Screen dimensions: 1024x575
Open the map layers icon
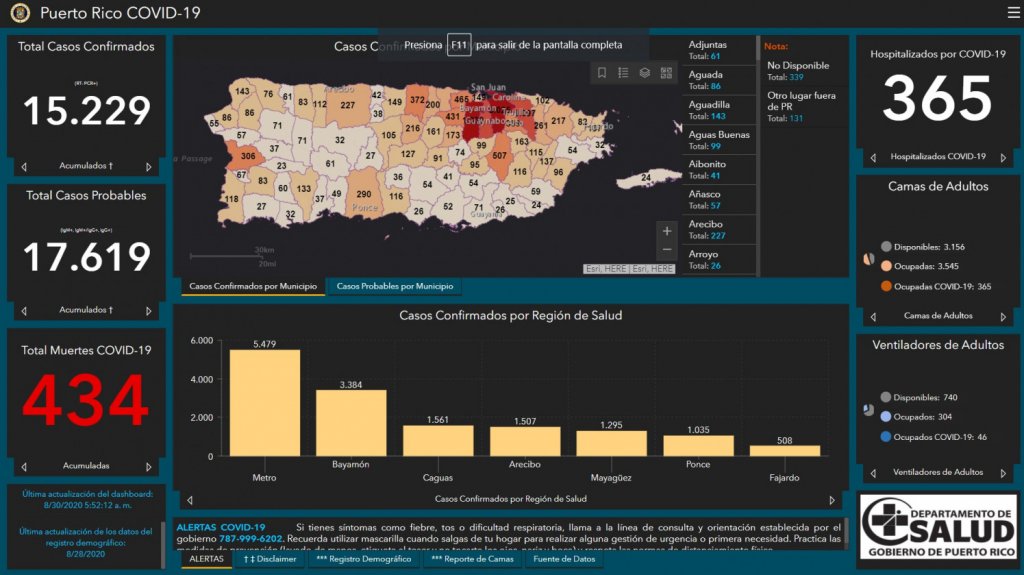pos(645,73)
